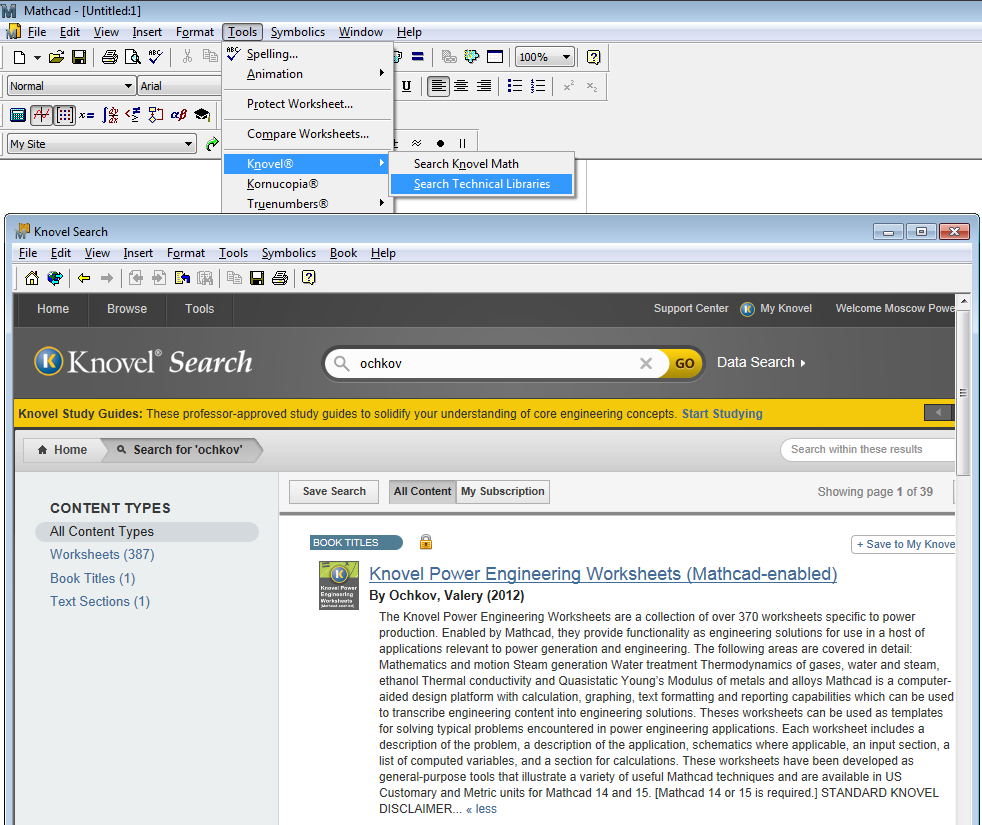Open the Evaluation toolbar x= icon
The image size is (982, 825).
point(87,115)
